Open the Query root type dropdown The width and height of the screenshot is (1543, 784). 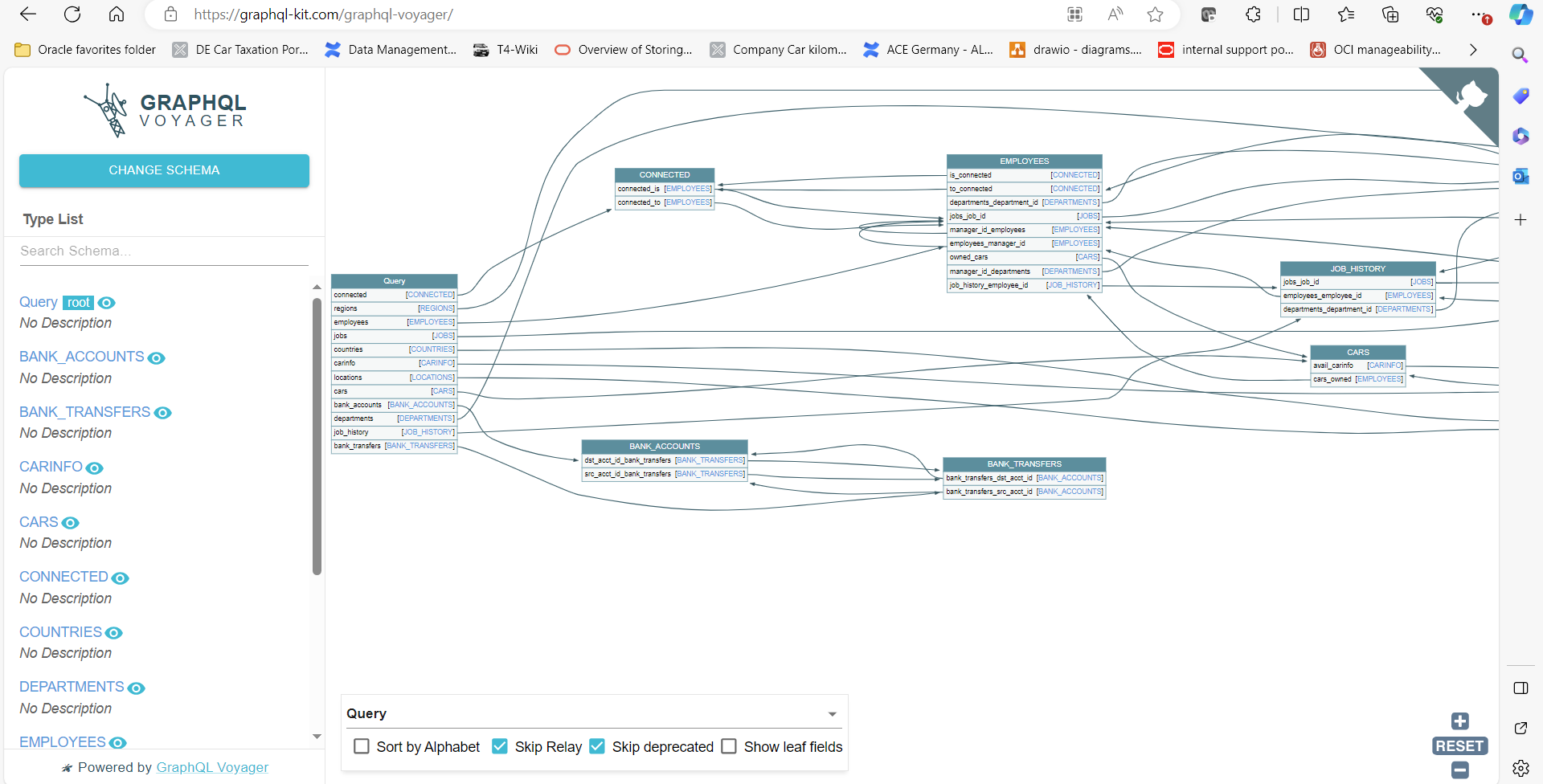(x=833, y=713)
